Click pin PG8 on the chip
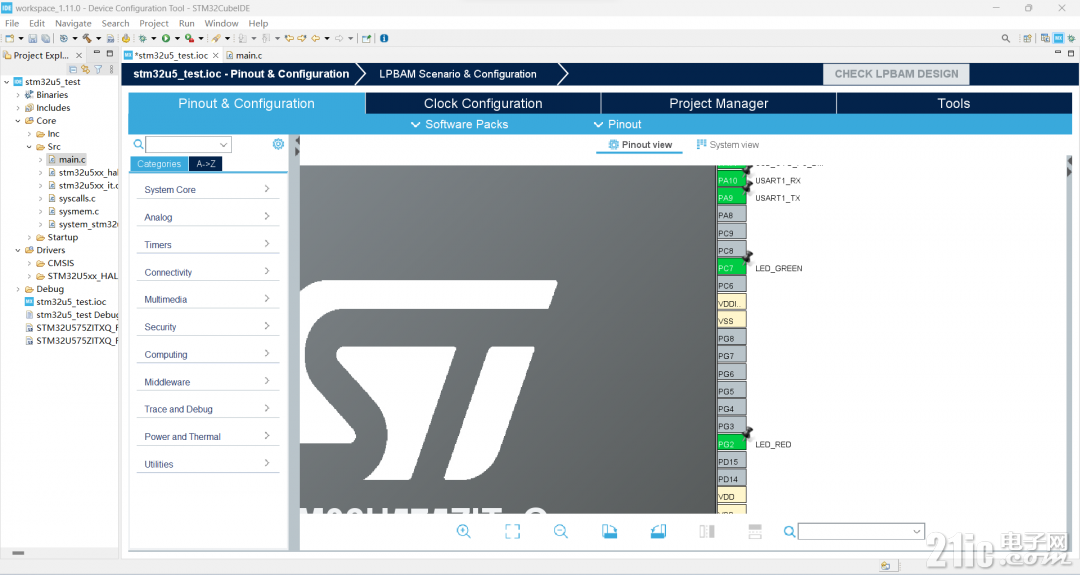Image resolution: width=1080 pixels, height=575 pixels. 731,339
